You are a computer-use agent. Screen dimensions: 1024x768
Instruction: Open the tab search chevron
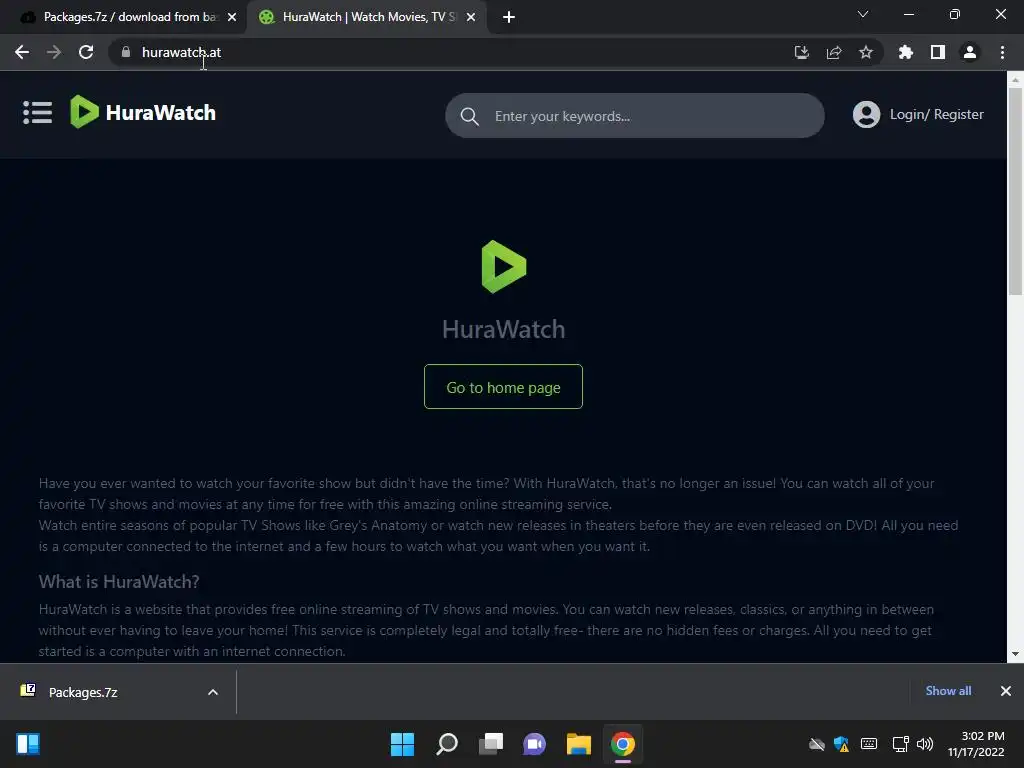tap(863, 14)
